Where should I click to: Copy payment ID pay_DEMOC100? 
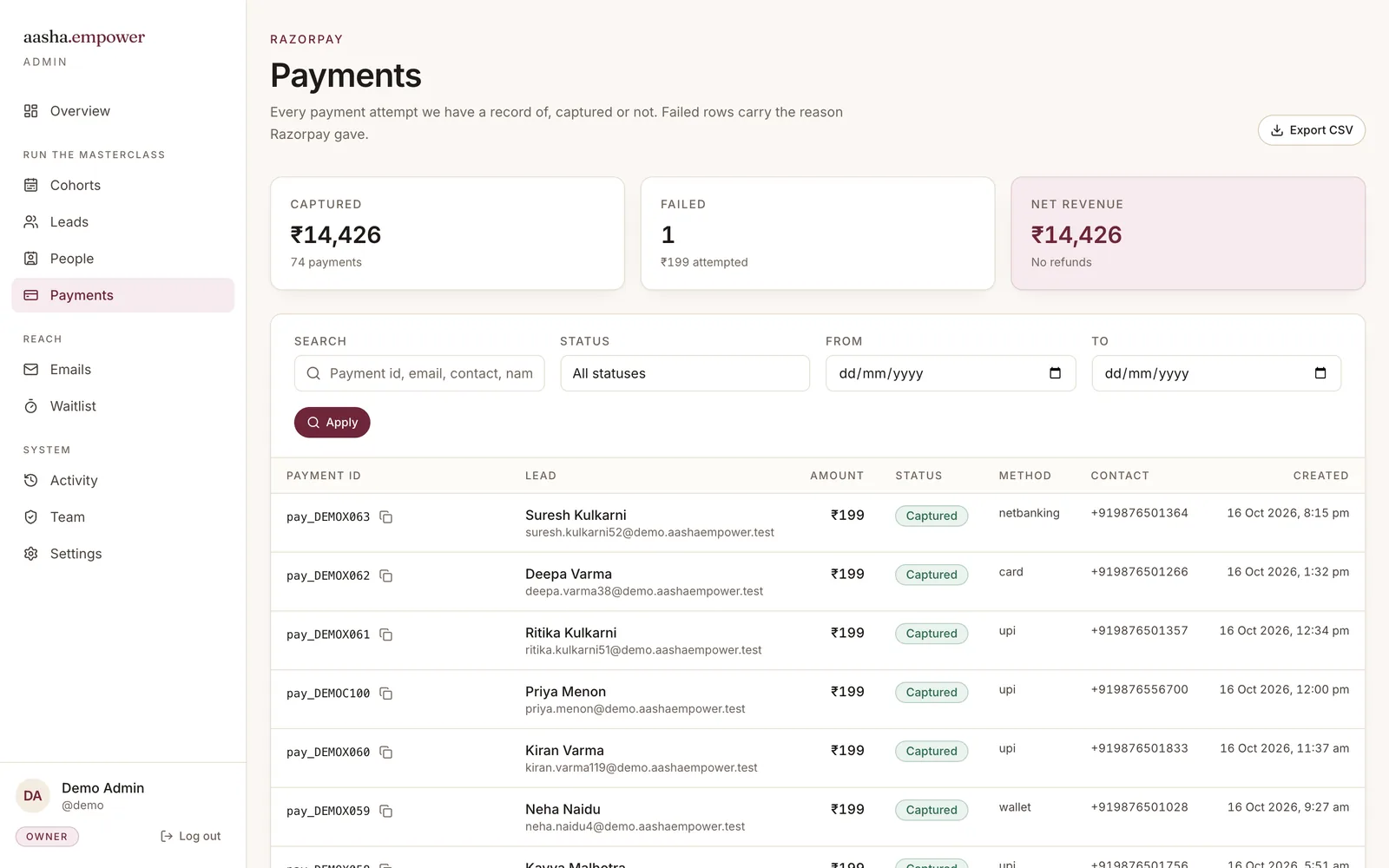[386, 694]
